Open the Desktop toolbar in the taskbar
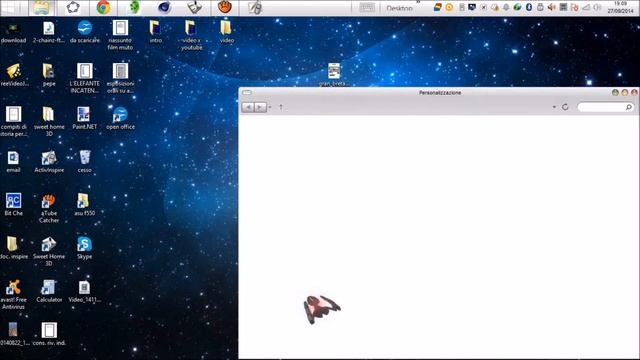Screen dimensions: 640x360 click(399, 8)
